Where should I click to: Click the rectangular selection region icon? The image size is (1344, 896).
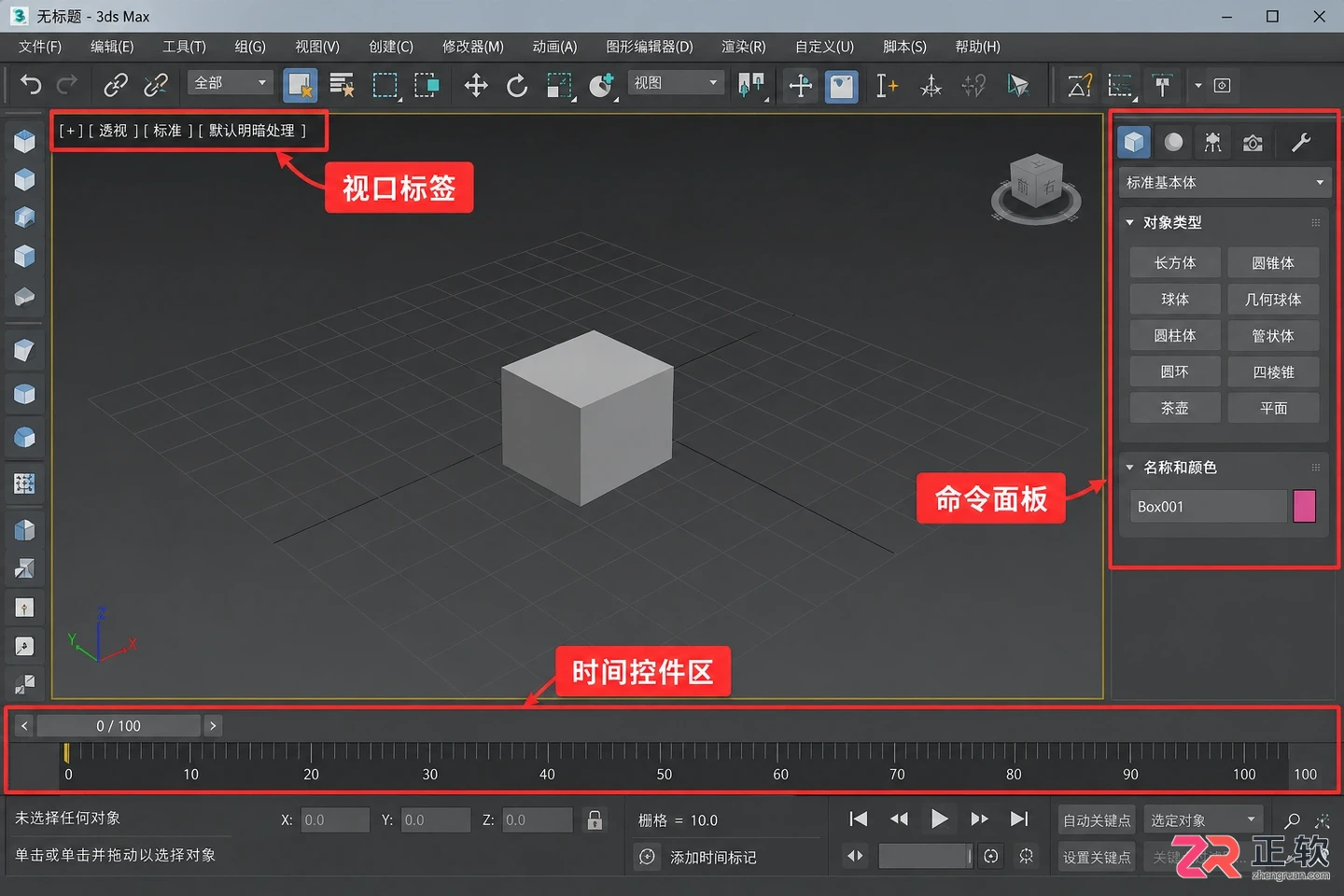[385, 85]
